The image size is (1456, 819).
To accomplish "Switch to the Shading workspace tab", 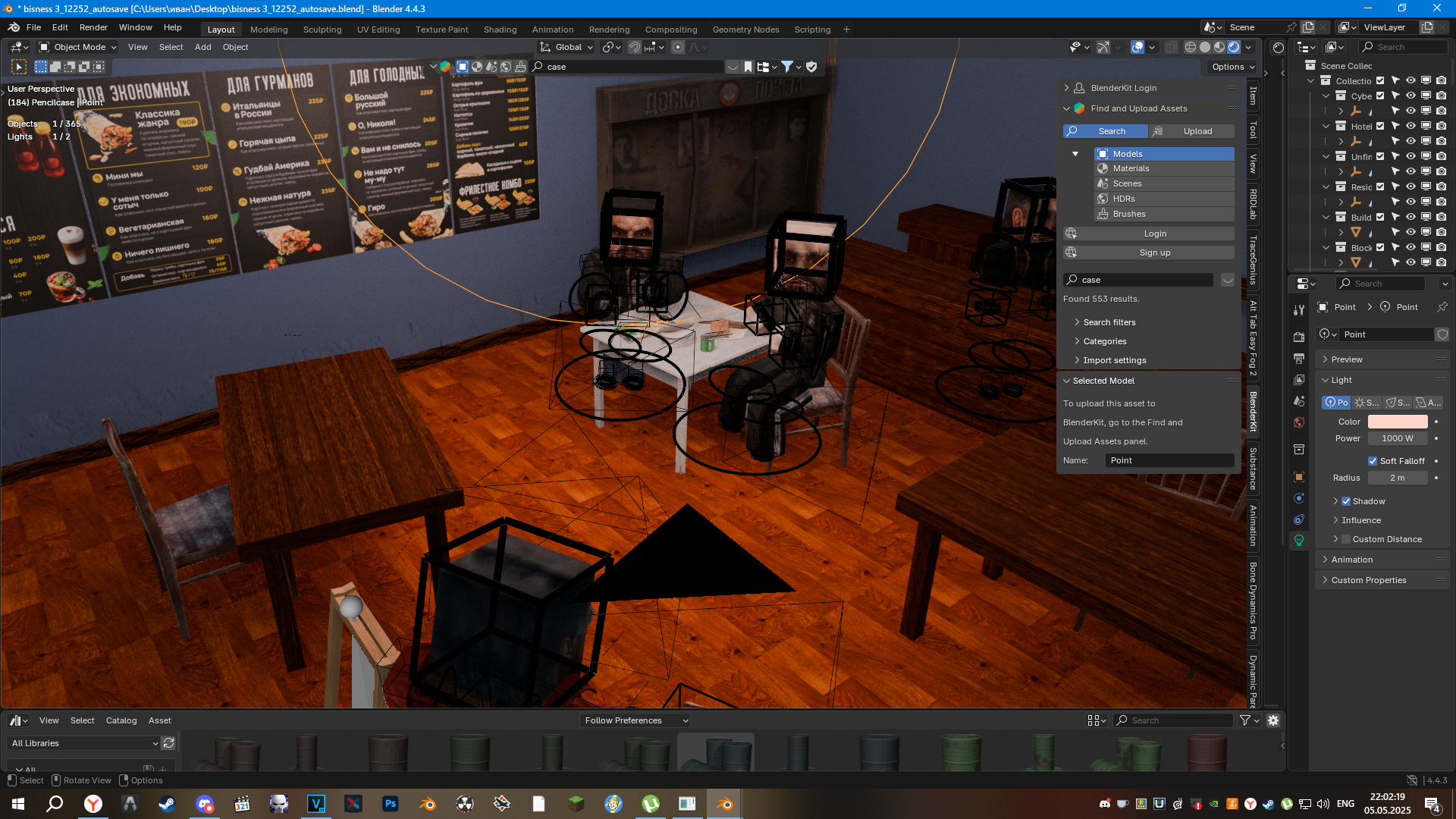I will 500,30.
